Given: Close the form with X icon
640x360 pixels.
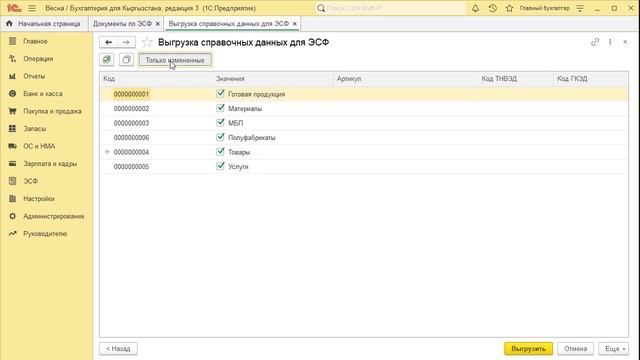Looking at the screenshot, I should tap(625, 42).
